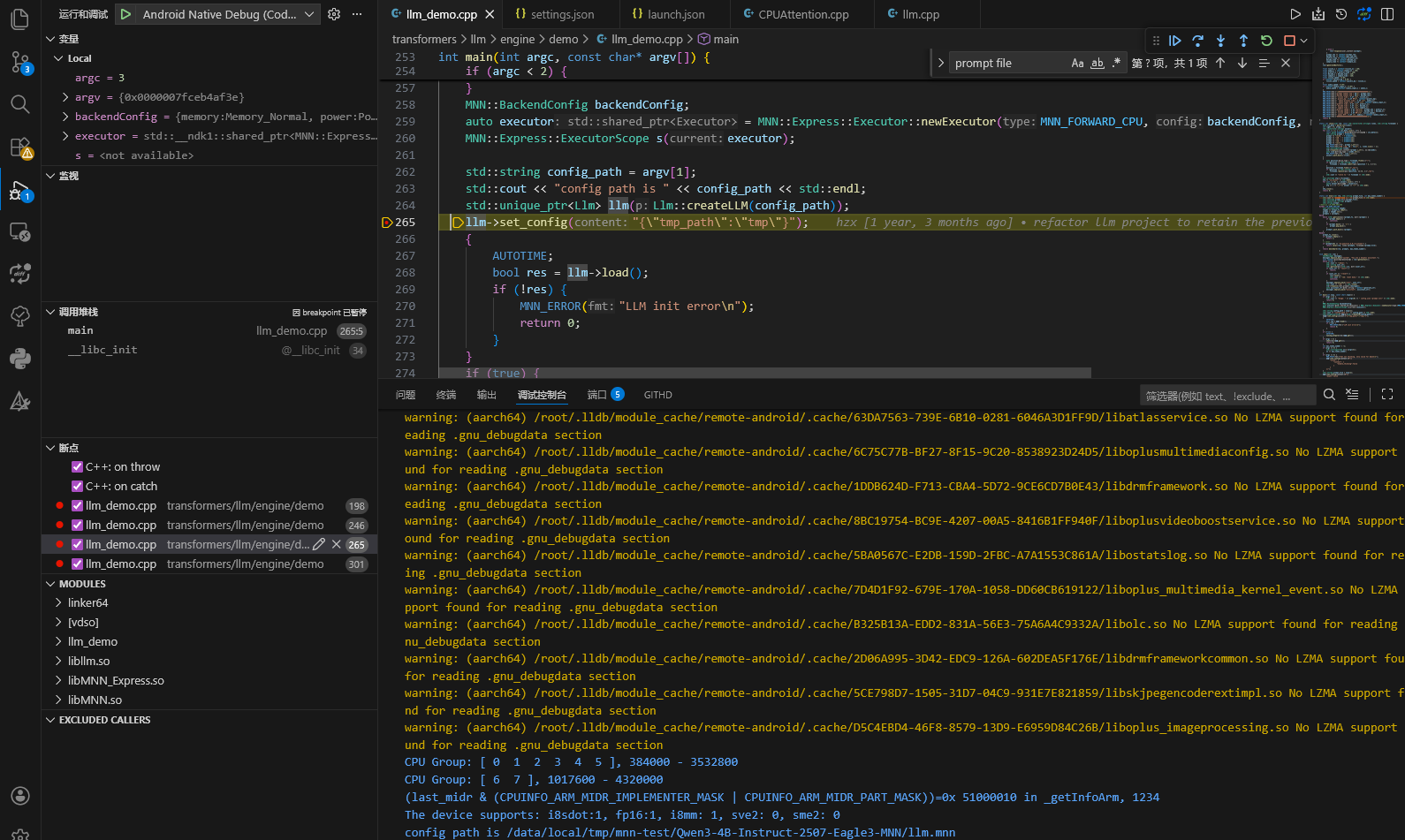
Task: Open the debug configuration dropdown
Action: tap(308, 14)
